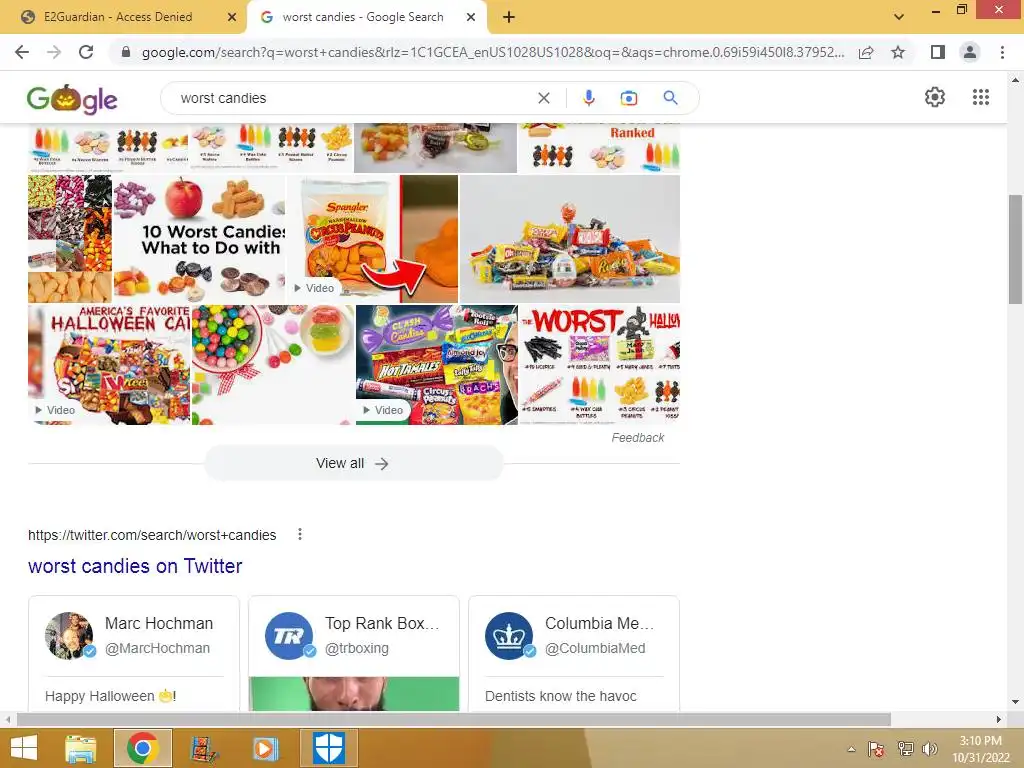
Task: Open the network status tray icon
Action: 905,749
